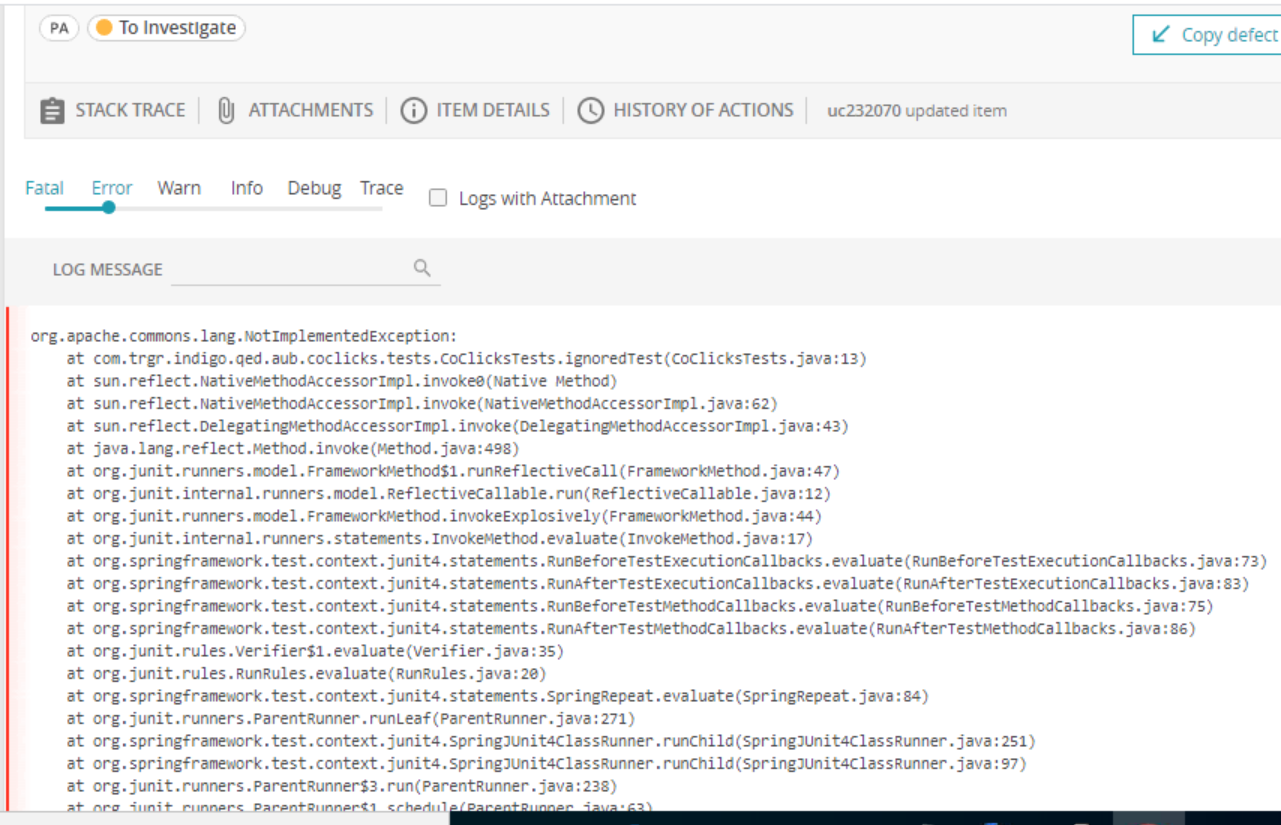Set log level to Trace
The width and height of the screenshot is (1281, 825).
click(382, 188)
